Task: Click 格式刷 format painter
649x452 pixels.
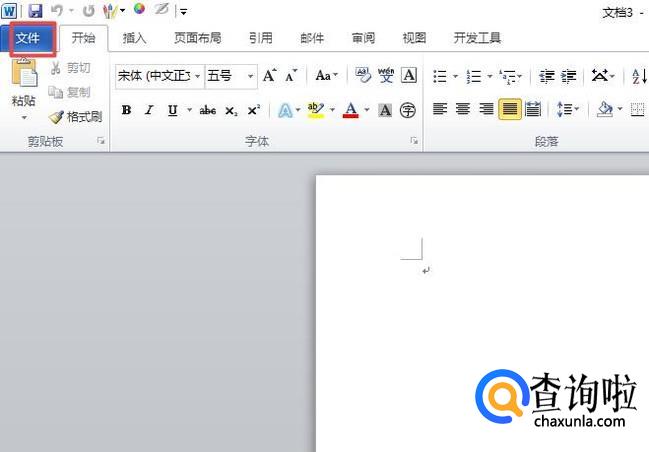Action: (x=76, y=117)
